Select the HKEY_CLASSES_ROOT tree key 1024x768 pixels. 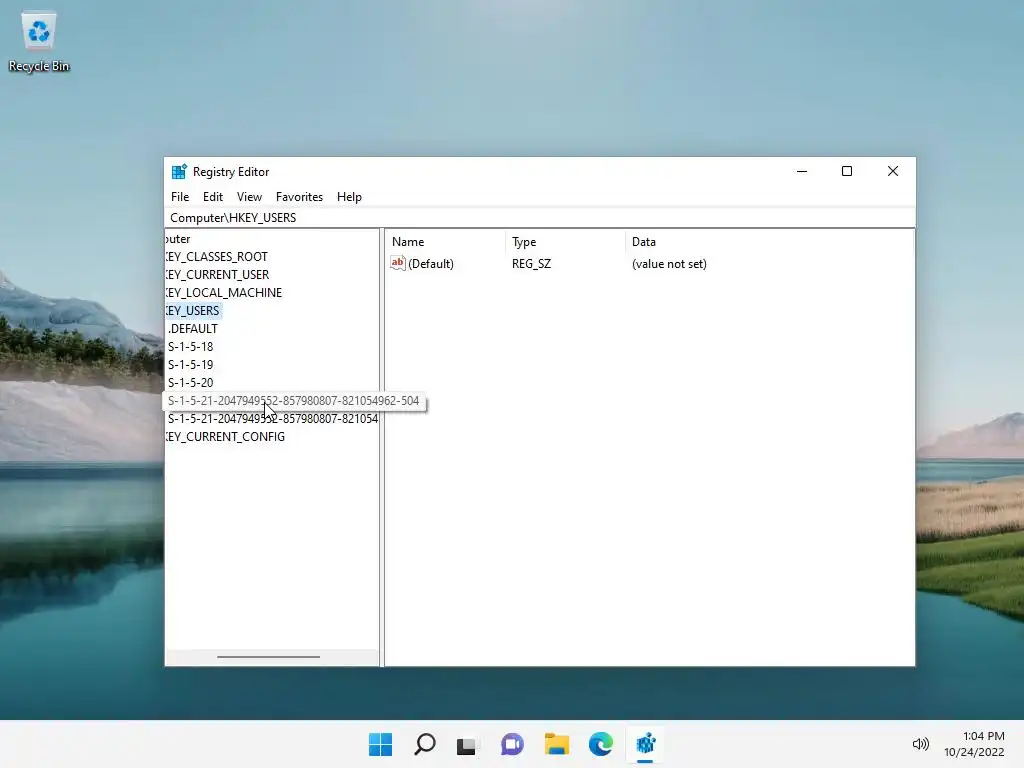[x=216, y=257]
